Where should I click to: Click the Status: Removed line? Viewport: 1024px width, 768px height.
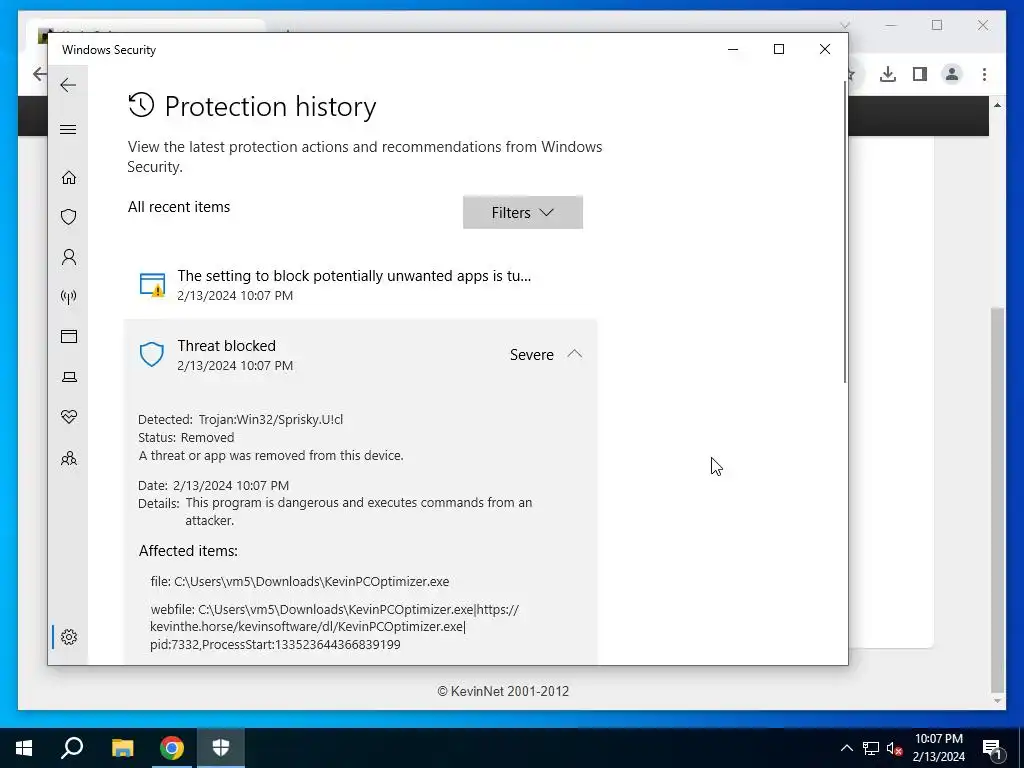(x=186, y=438)
